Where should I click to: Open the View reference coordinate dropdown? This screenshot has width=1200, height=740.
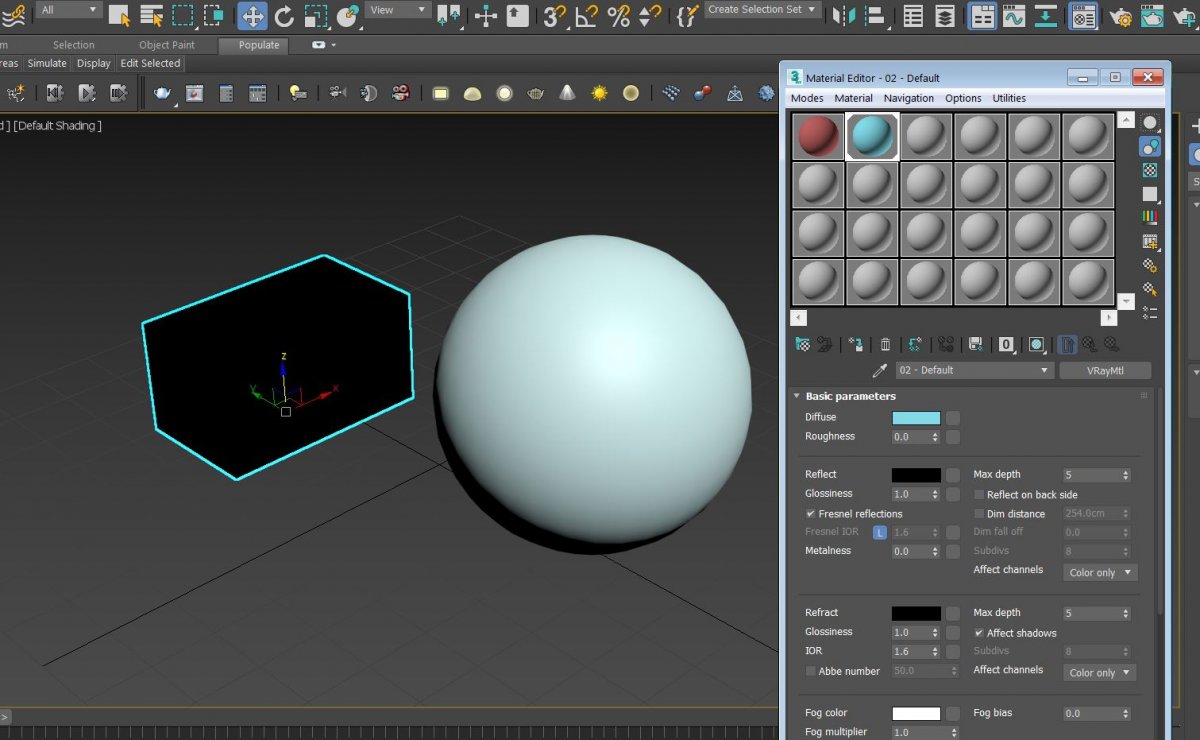(396, 10)
